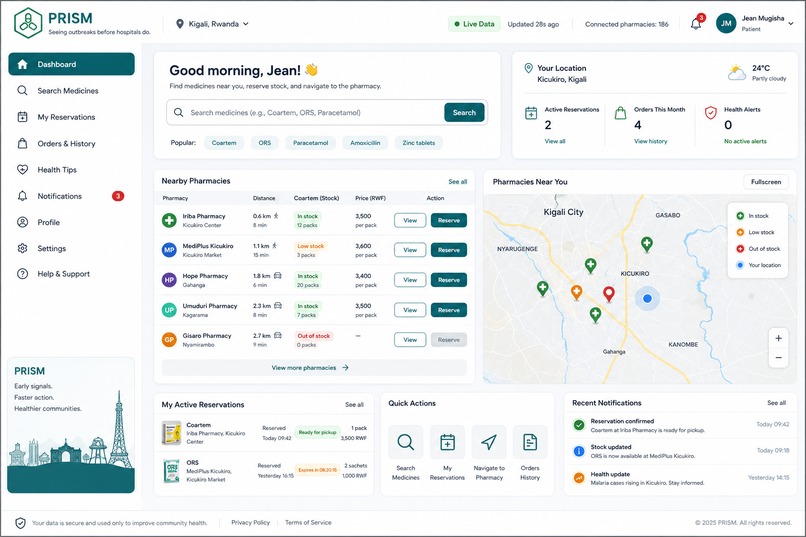Image resolution: width=806 pixels, height=537 pixels.
Task: Click the JM user avatar
Action: (x=726, y=23)
